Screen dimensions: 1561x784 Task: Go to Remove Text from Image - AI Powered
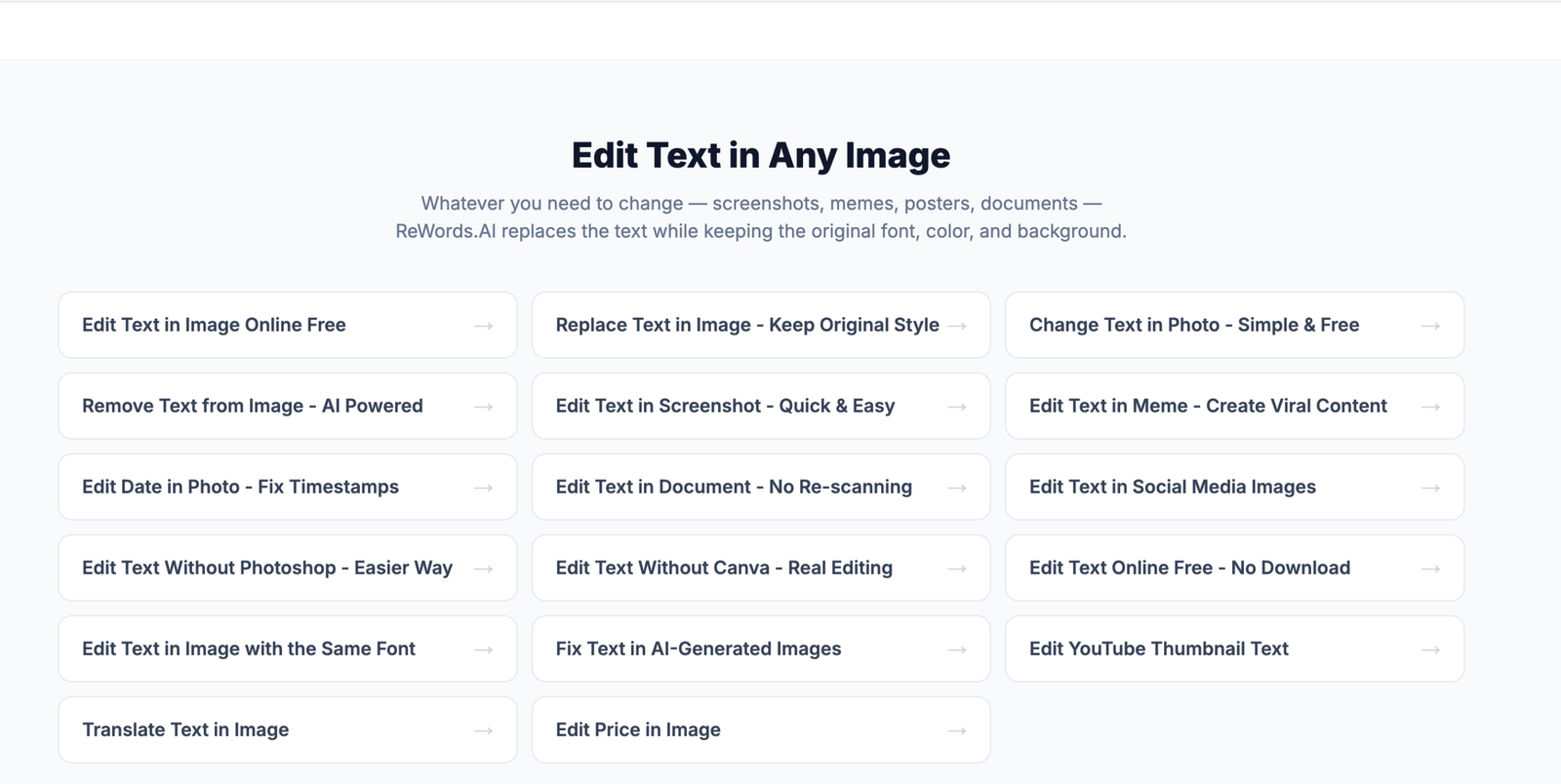pos(288,406)
